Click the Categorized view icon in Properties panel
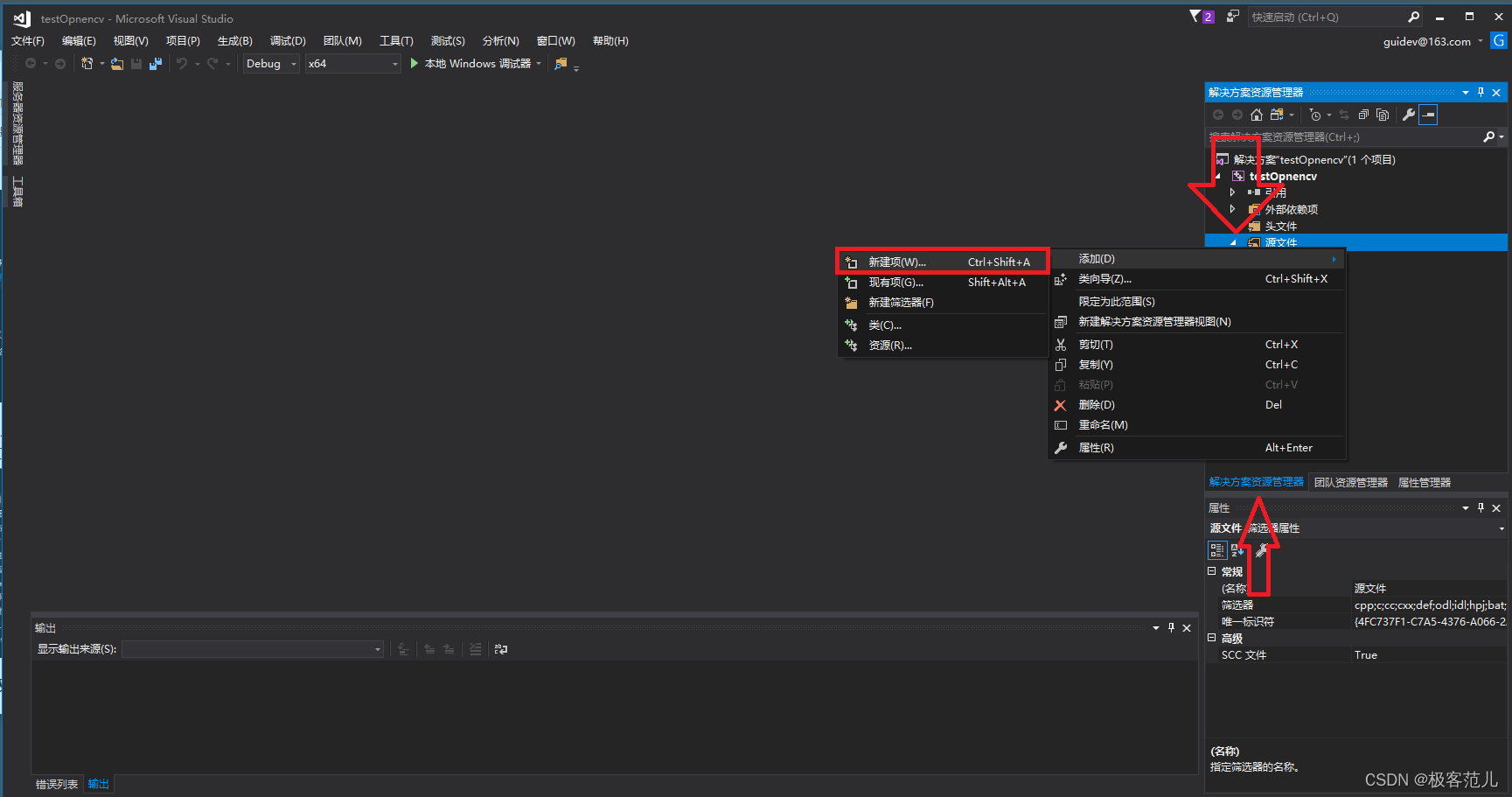Image resolution: width=1512 pixels, height=797 pixels. tap(1217, 550)
